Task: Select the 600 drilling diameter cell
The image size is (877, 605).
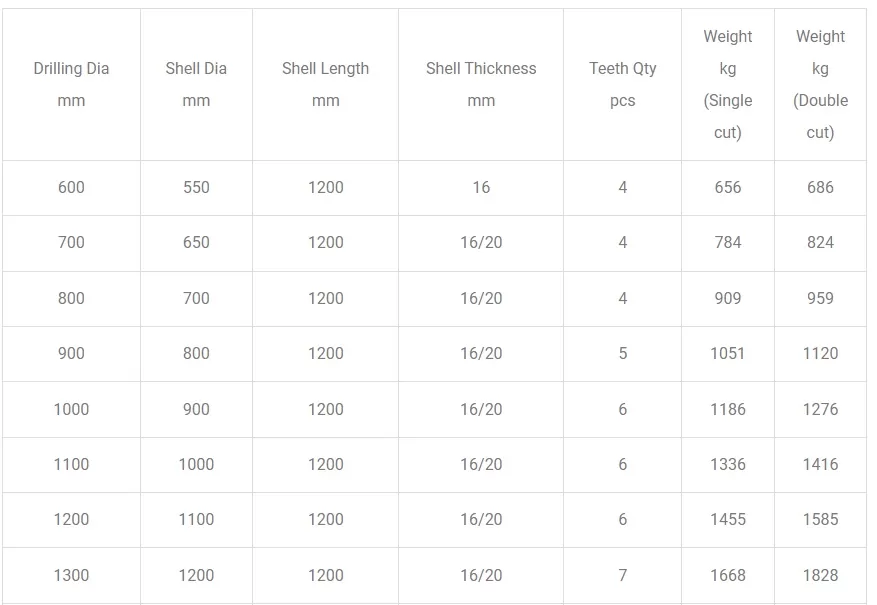Action: [71, 188]
